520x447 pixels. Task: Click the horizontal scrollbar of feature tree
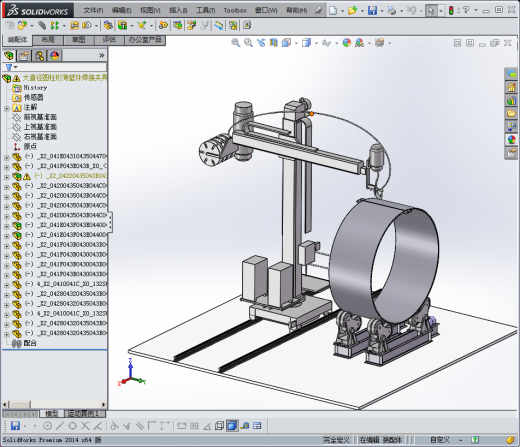click(x=54, y=404)
